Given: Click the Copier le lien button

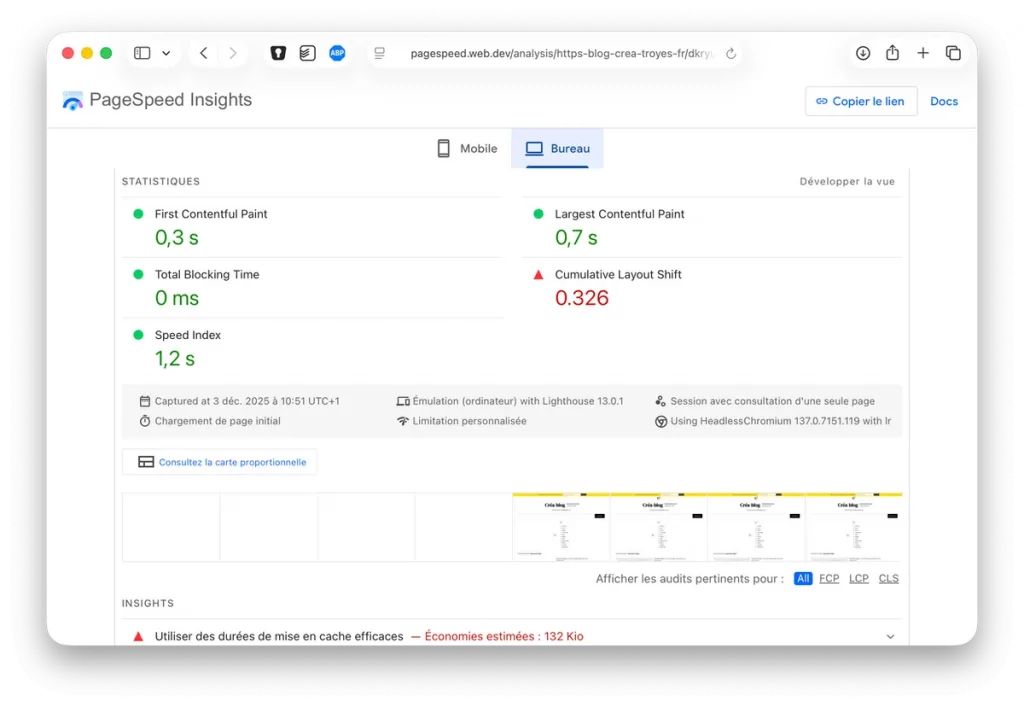Looking at the screenshot, I should (861, 101).
